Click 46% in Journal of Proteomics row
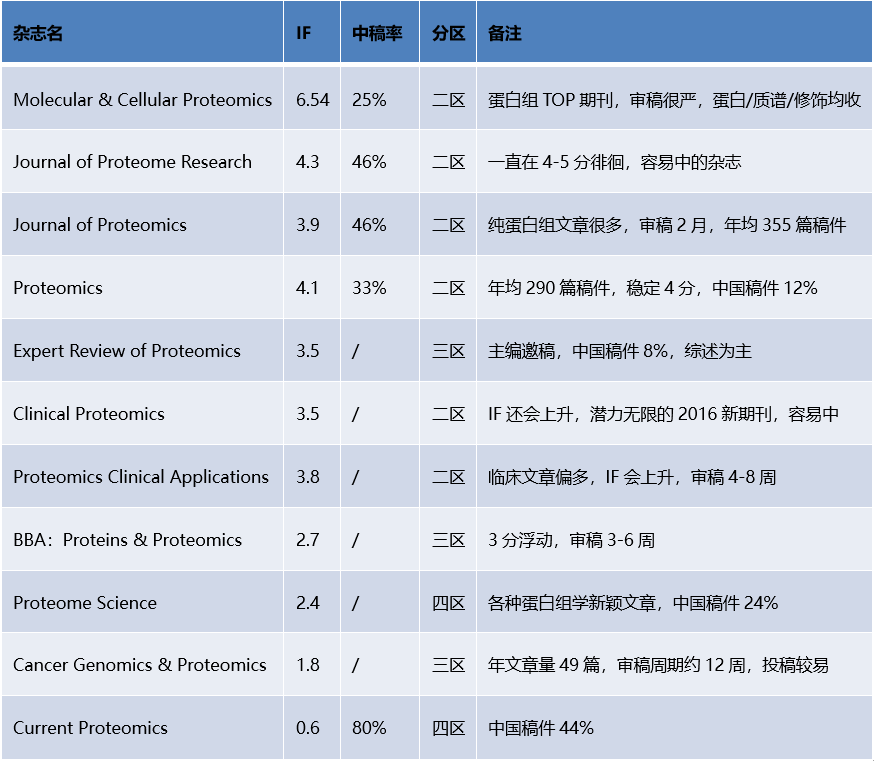 pos(369,225)
